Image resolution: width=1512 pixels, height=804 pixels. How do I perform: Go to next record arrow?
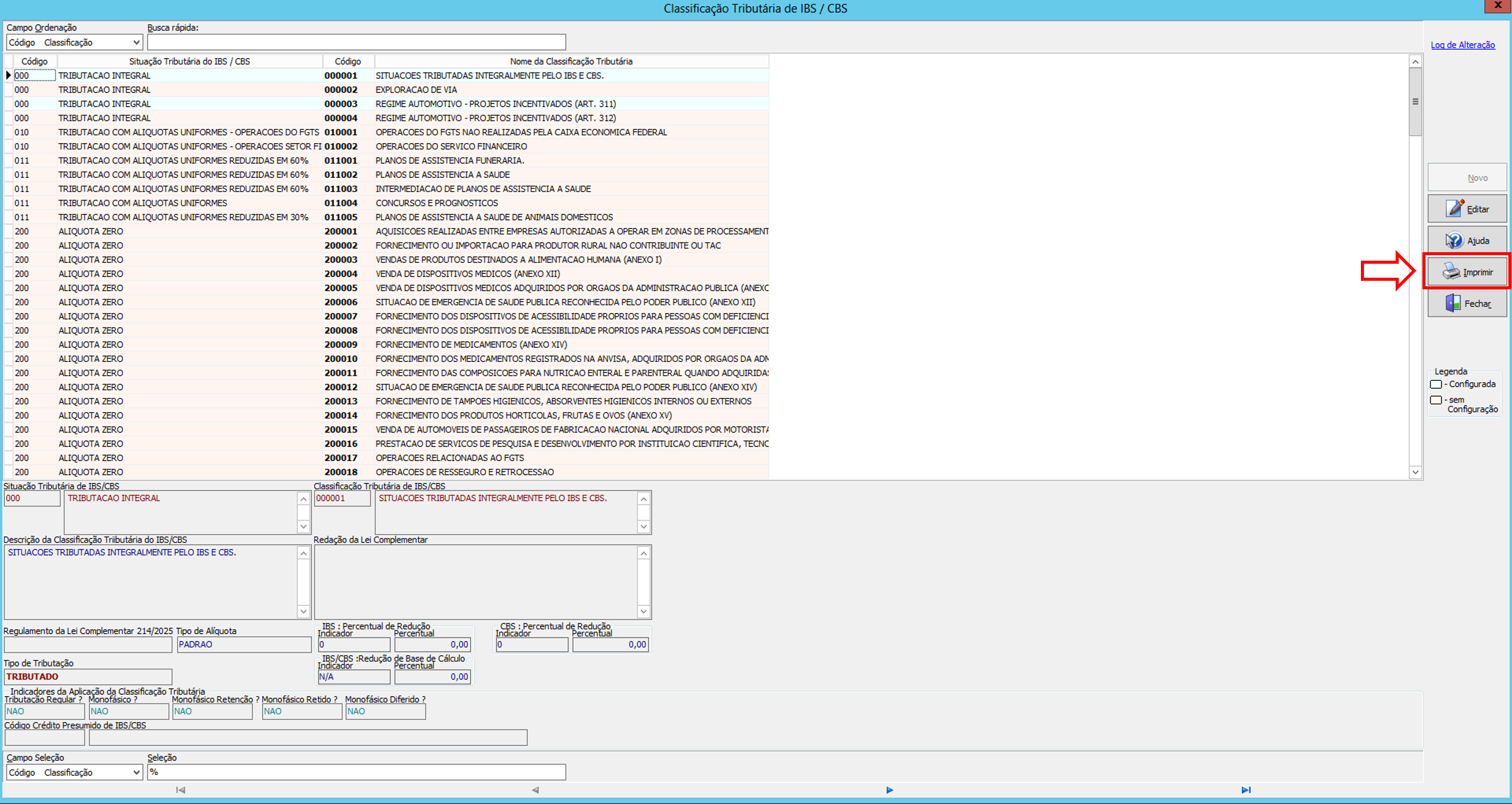889,790
